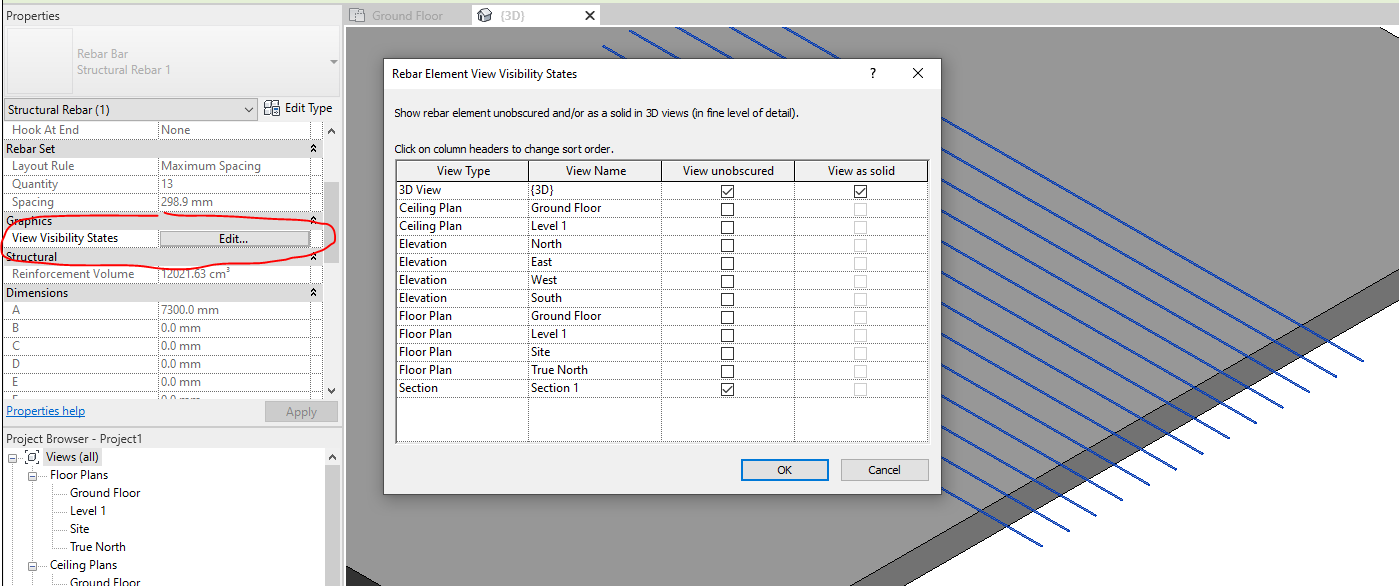
Task: Collapse the Structural section chevron
Action: 313,255
